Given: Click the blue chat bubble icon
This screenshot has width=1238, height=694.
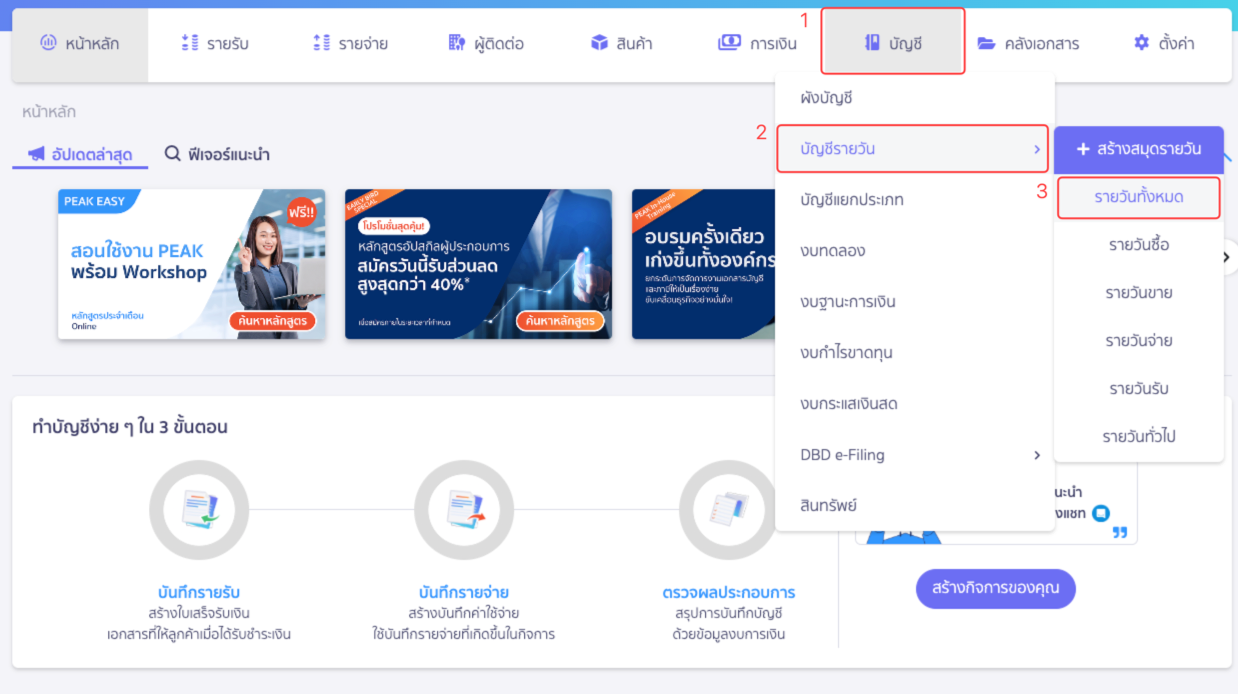Looking at the screenshot, I should [x=1100, y=513].
